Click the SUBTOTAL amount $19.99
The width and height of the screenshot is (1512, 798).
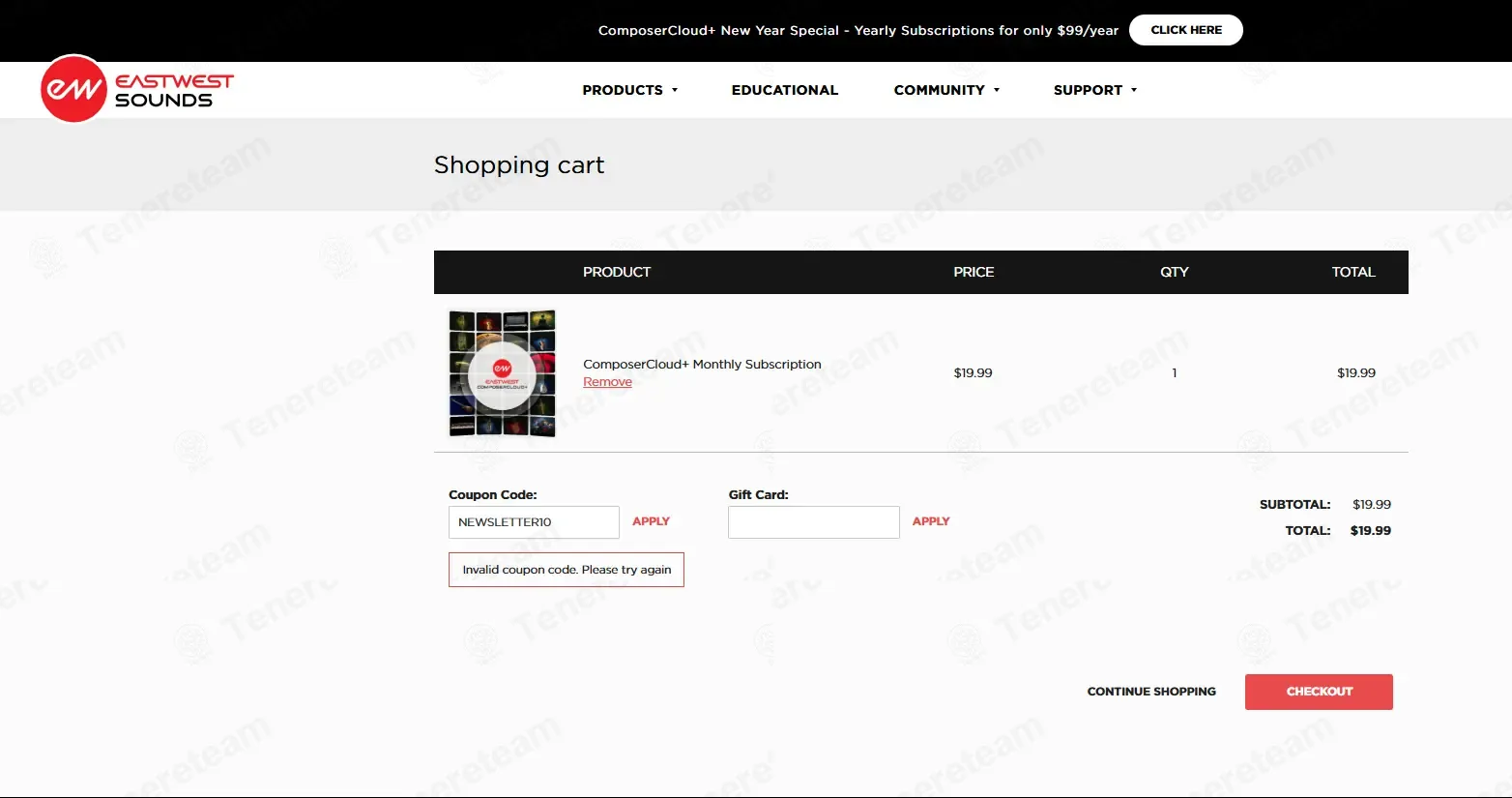point(1372,504)
